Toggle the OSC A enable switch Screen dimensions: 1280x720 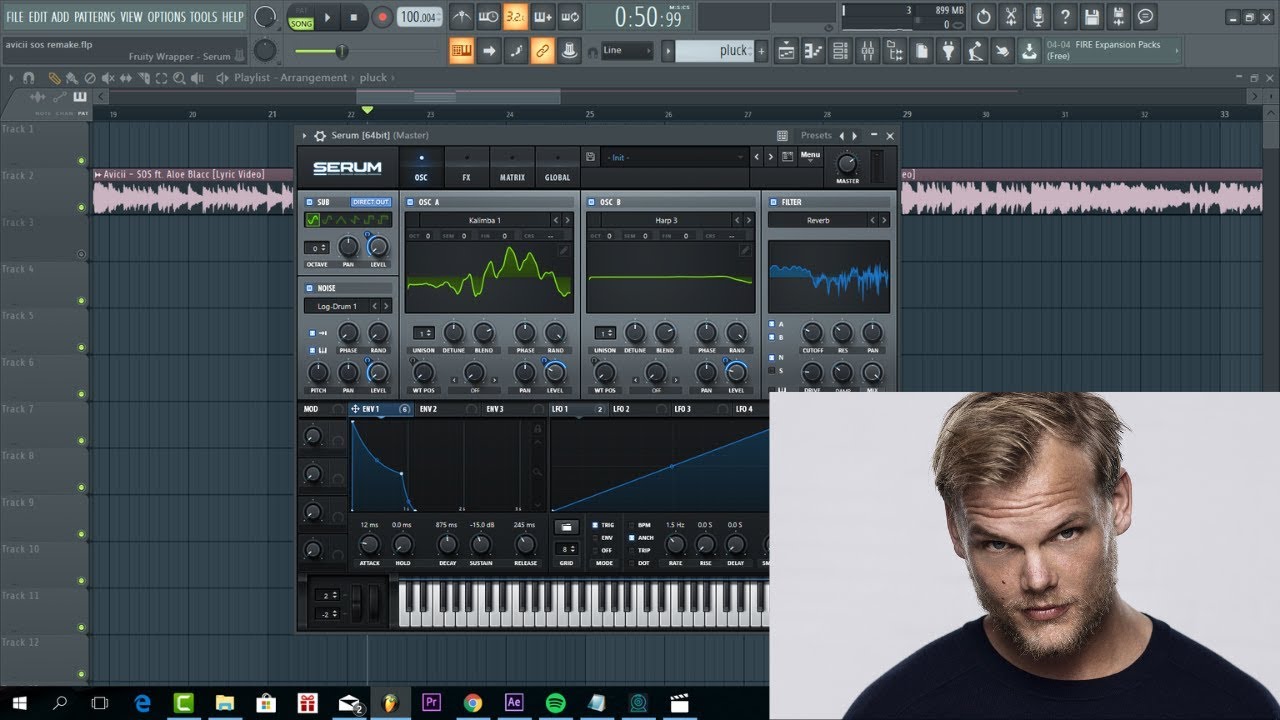tap(411, 202)
